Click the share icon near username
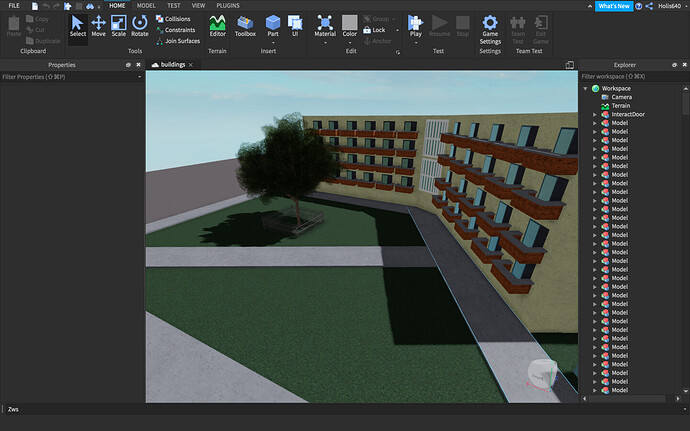This screenshot has width=690, height=431. click(x=649, y=6)
